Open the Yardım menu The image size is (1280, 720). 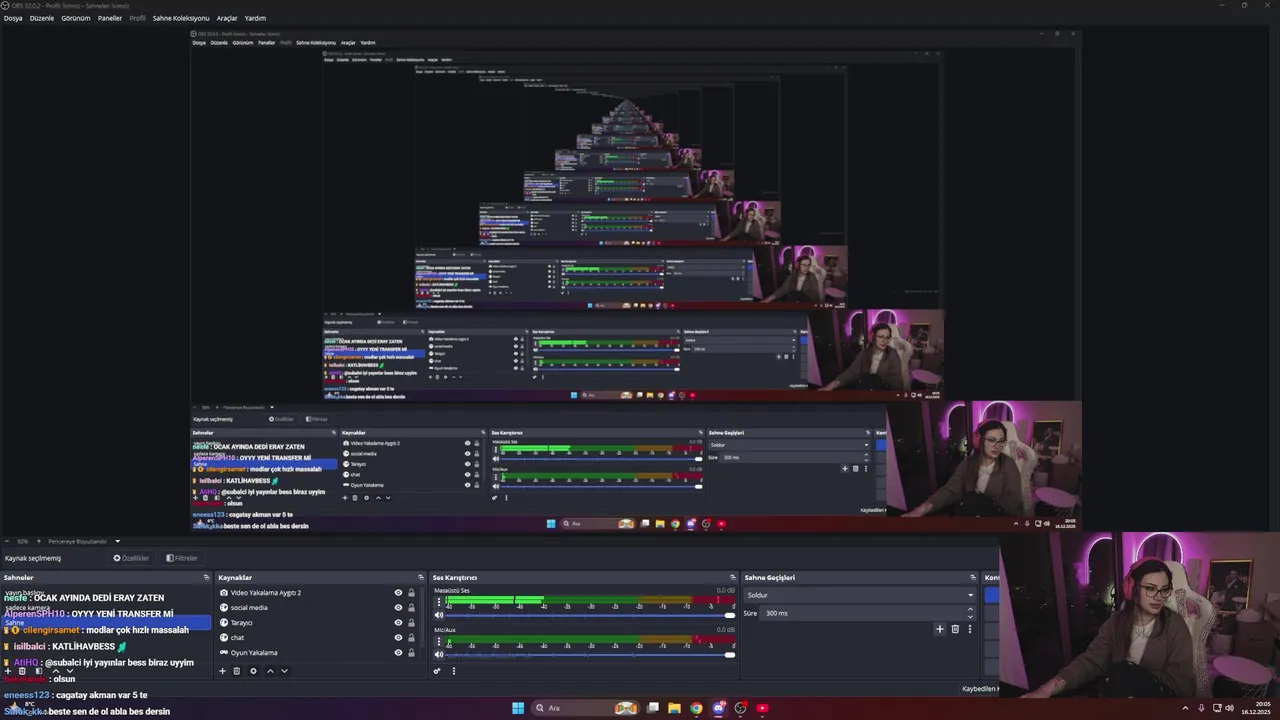point(256,18)
